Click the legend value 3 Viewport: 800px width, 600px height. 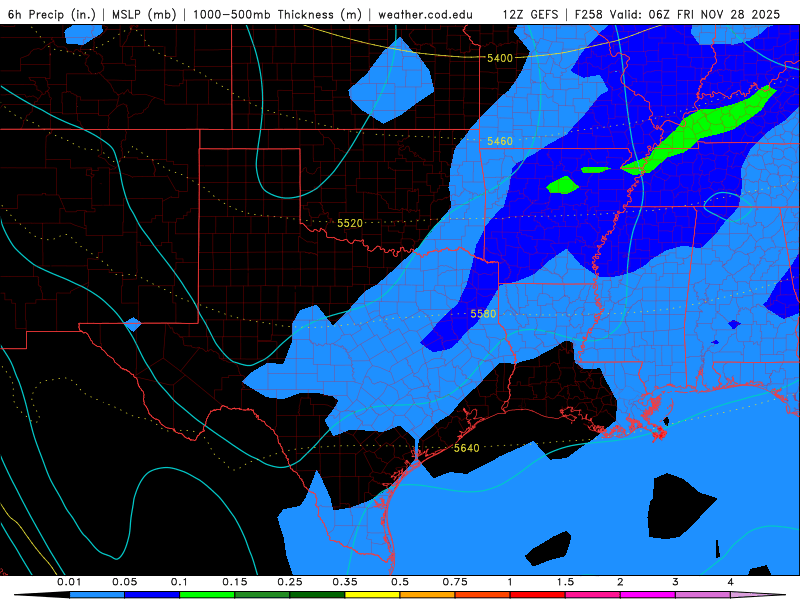click(x=676, y=582)
